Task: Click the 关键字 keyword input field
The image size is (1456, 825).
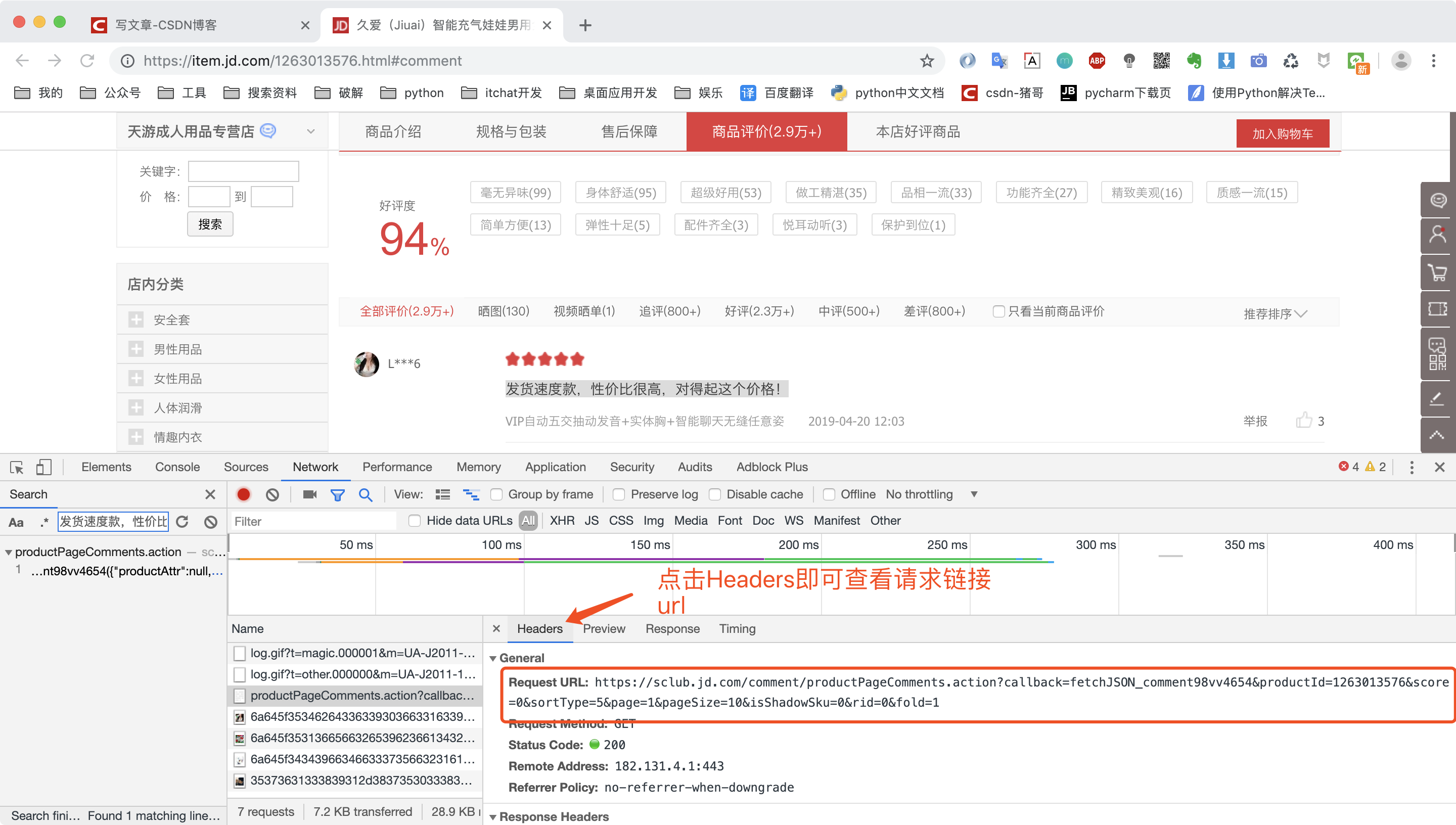Action: coord(243,170)
